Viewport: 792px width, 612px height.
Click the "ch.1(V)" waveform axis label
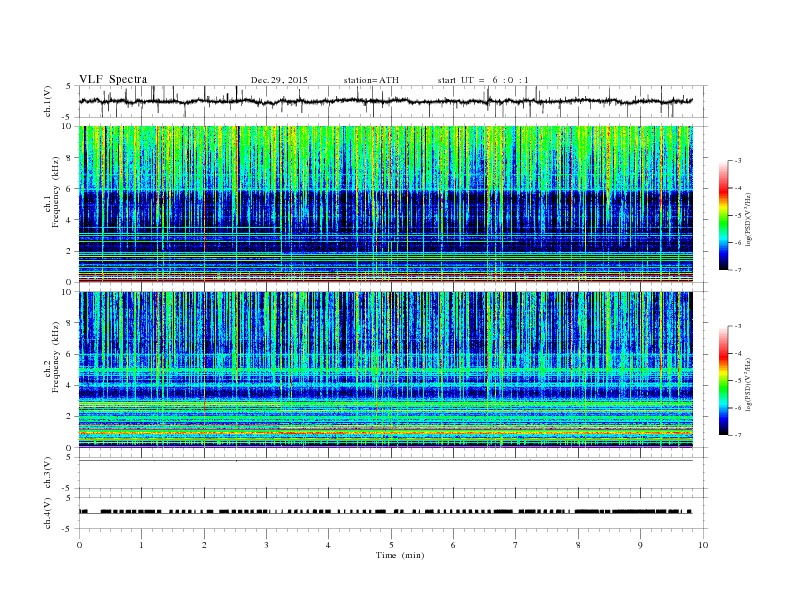coord(48,101)
